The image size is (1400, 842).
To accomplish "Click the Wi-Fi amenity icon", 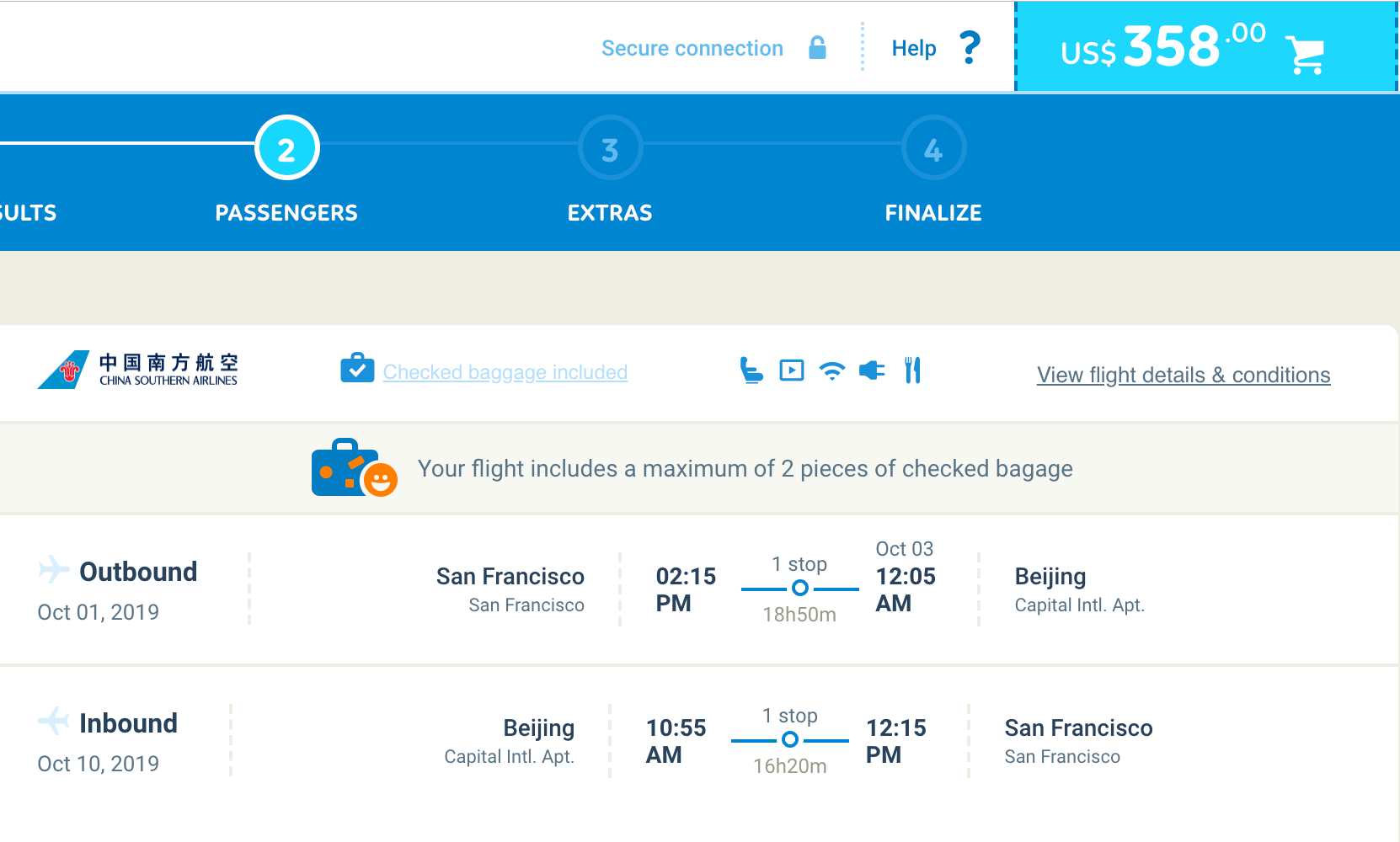I will [x=831, y=371].
